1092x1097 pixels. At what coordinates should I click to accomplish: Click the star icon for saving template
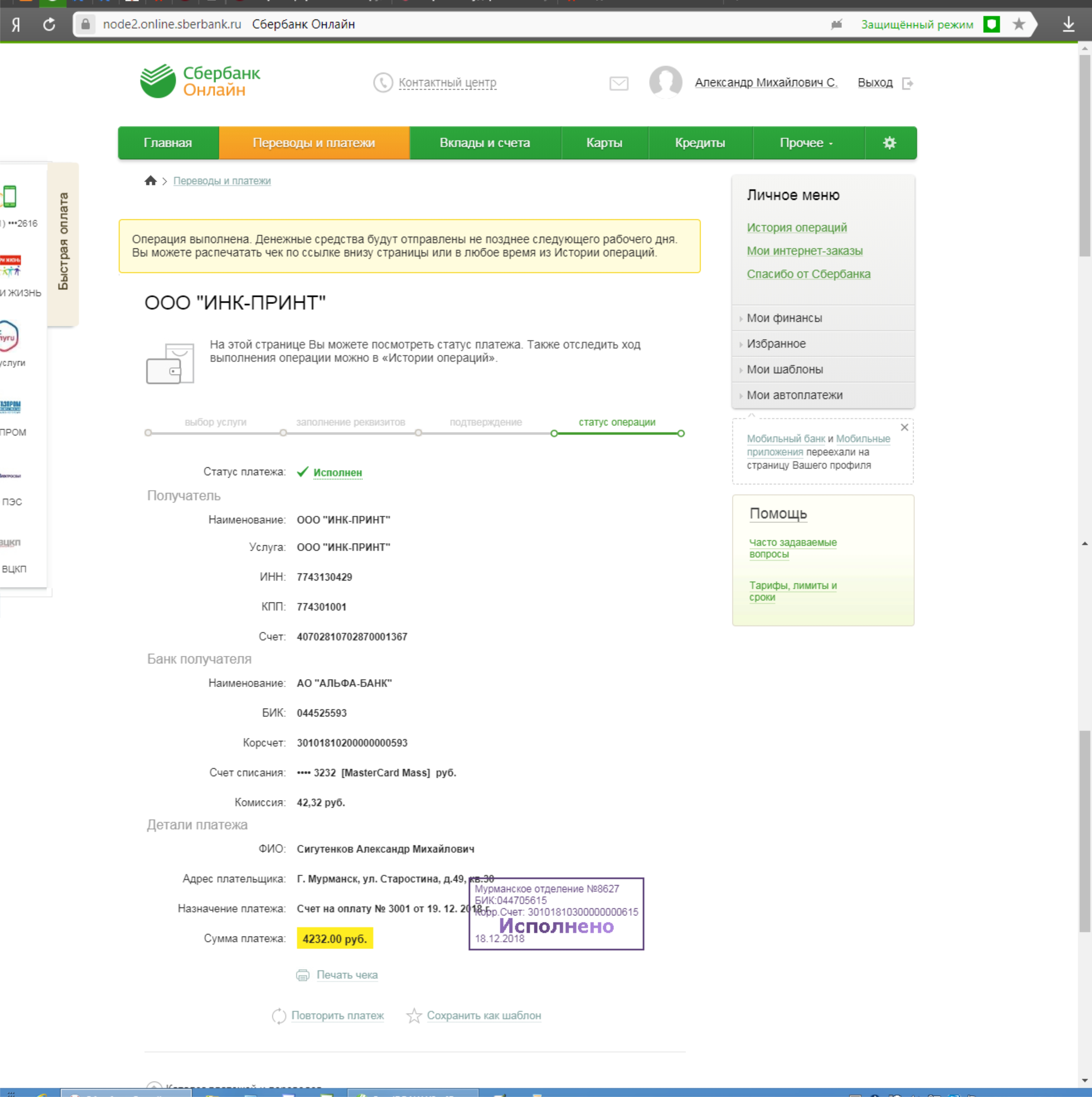pos(414,1016)
